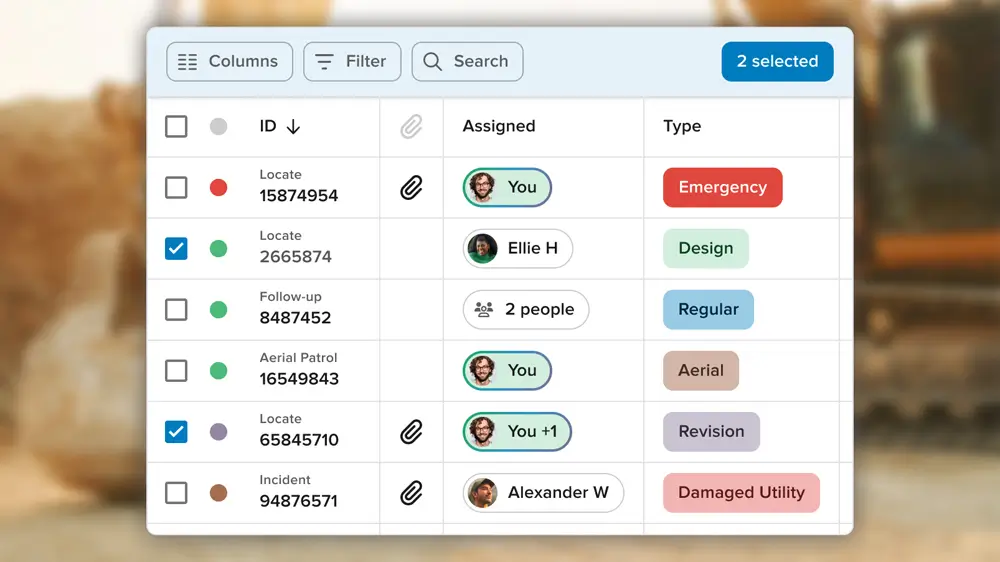The height and width of the screenshot is (562, 1000).
Task: Click the magnifier icon in Search
Action: coord(432,61)
